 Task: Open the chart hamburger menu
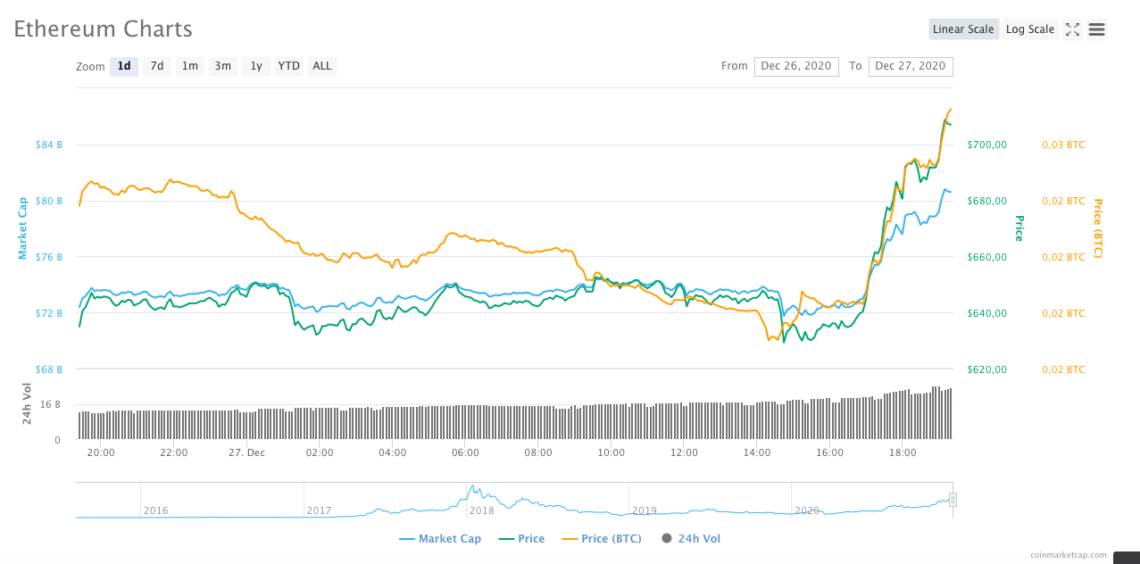[1097, 29]
